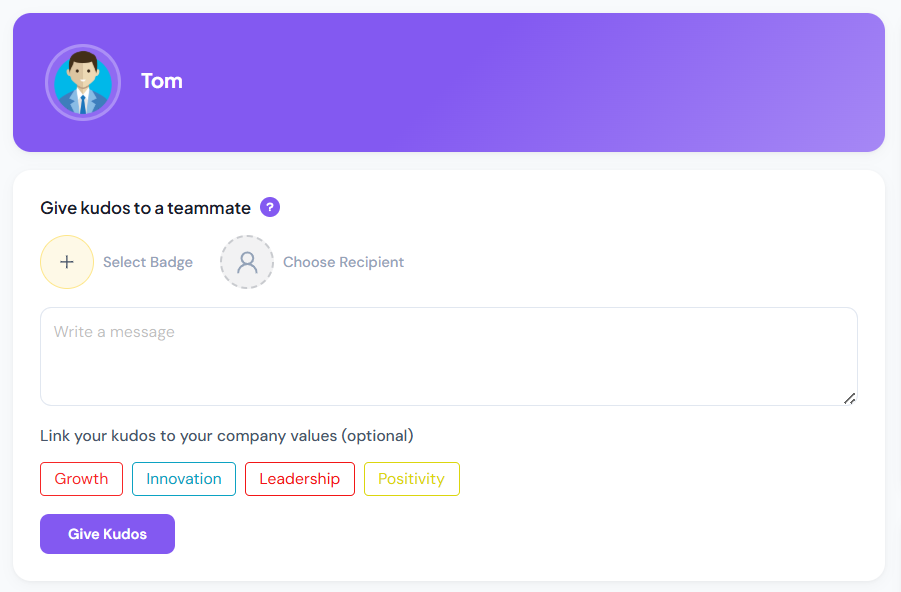The width and height of the screenshot is (901, 592).
Task: Toggle the yellow Positivity value tag
Action: (x=411, y=479)
